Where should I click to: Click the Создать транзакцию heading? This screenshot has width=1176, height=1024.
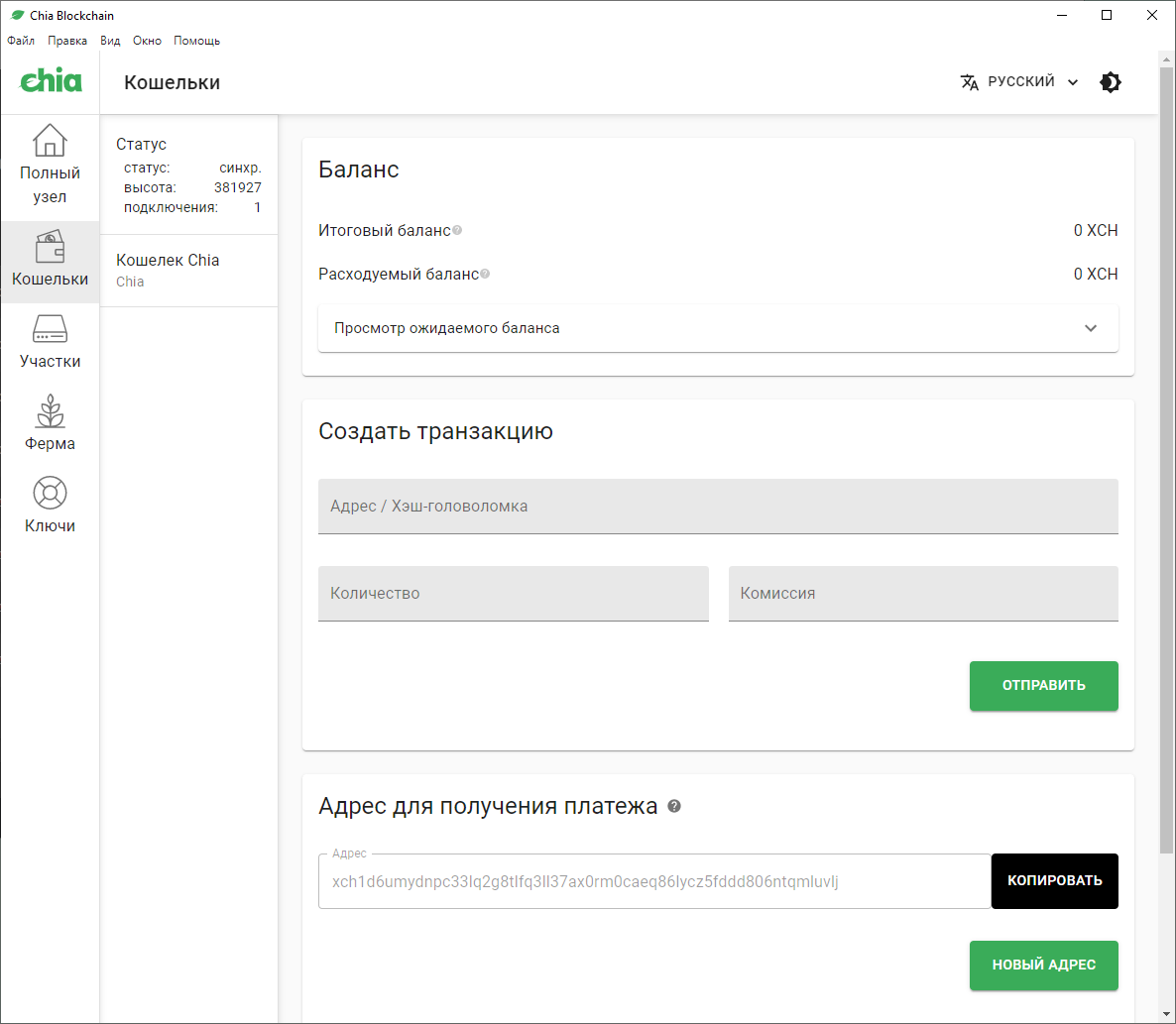pos(435,431)
